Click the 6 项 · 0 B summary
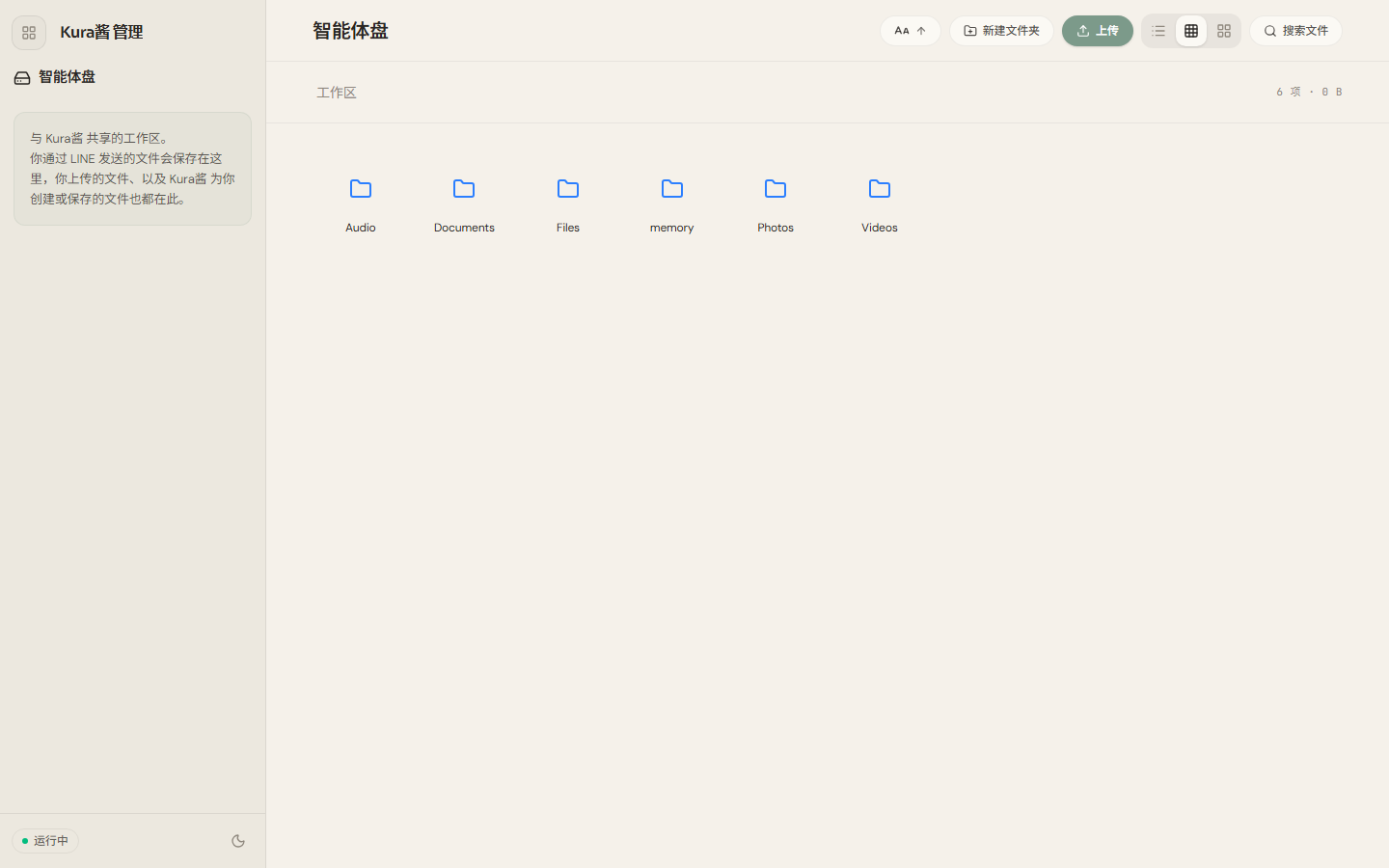The image size is (1389, 868). [x=1309, y=92]
